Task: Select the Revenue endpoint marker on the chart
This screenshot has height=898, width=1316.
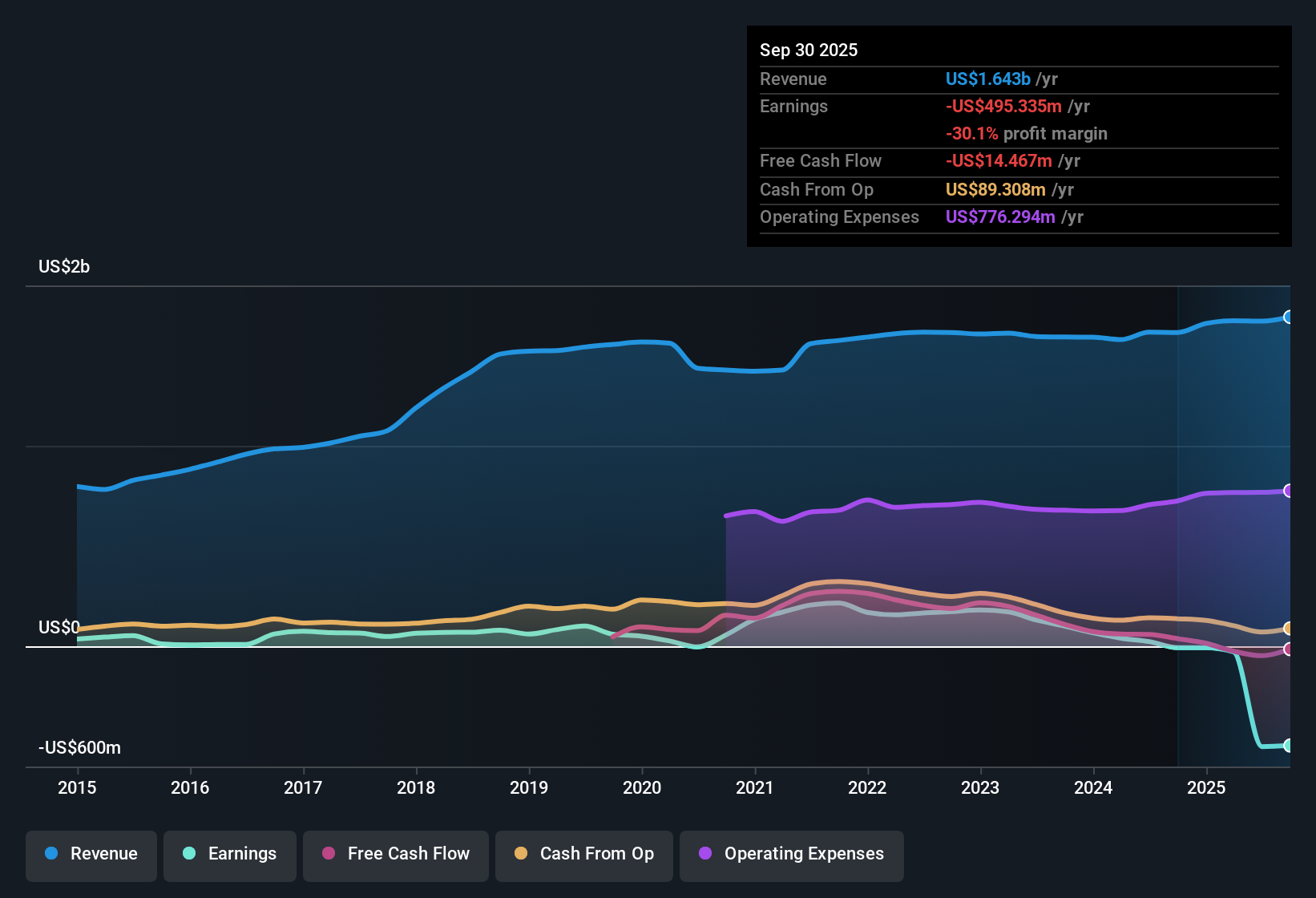Action: (1287, 318)
